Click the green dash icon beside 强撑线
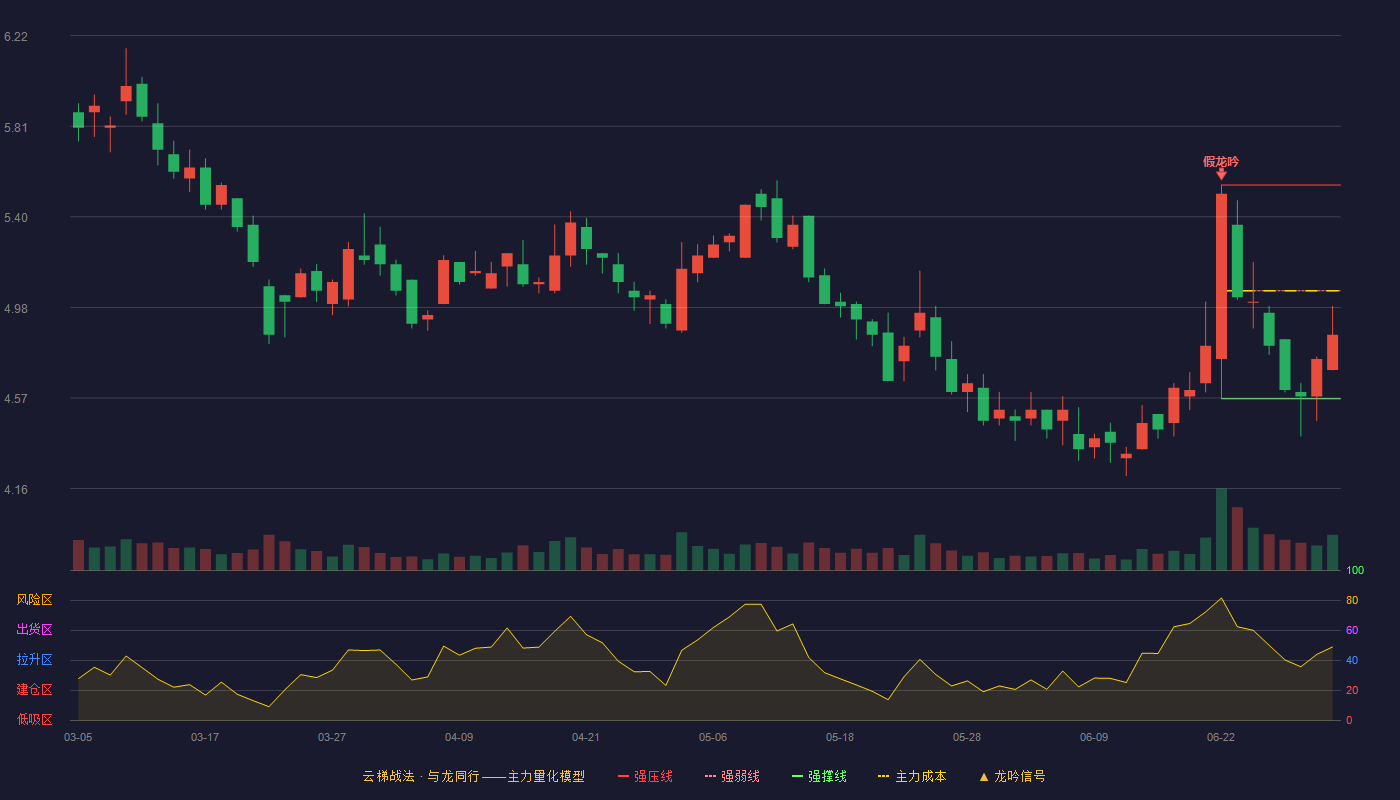 [797, 776]
